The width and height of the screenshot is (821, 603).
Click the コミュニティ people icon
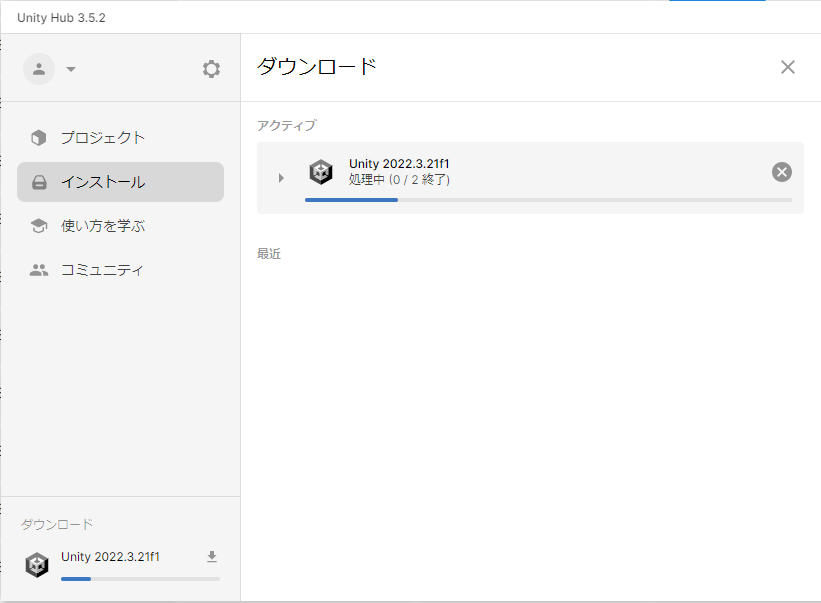(x=39, y=270)
